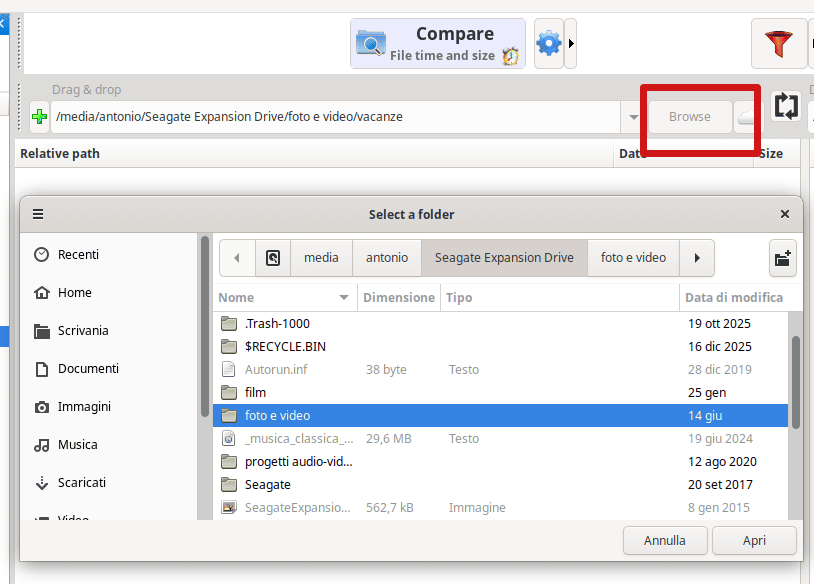Image resolution: width=814 pixels, height=584 pixels.
Task: Click the folder path input field
Action: (x=335, y=117)
